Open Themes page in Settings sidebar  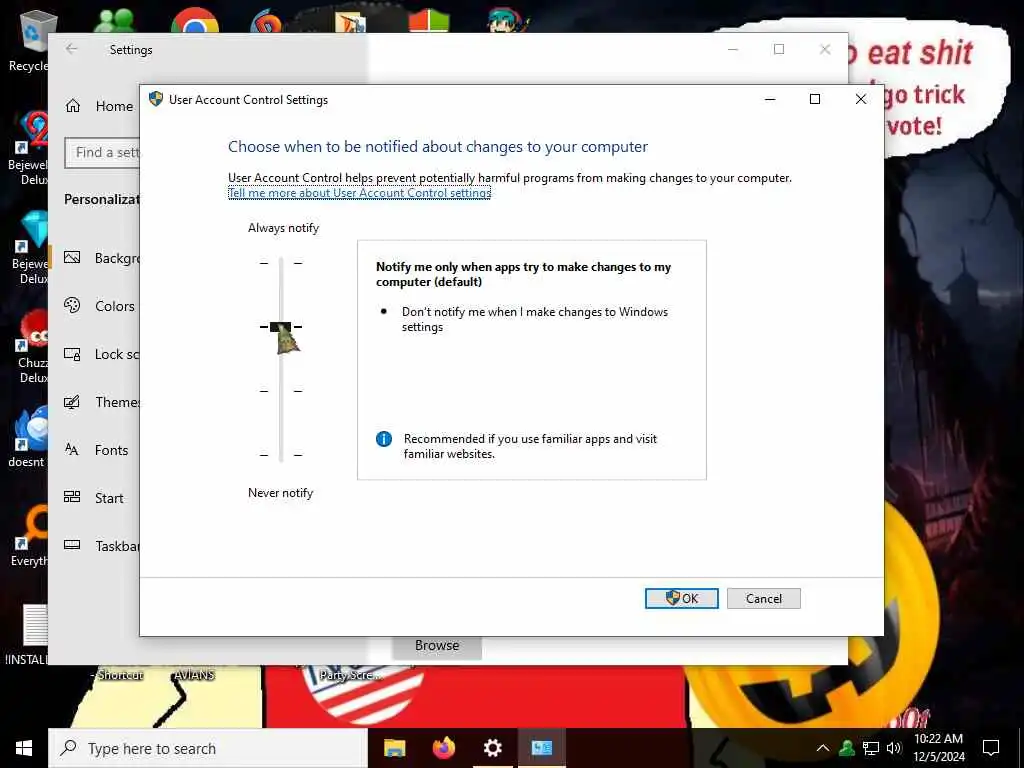click(x=101, y=402)
